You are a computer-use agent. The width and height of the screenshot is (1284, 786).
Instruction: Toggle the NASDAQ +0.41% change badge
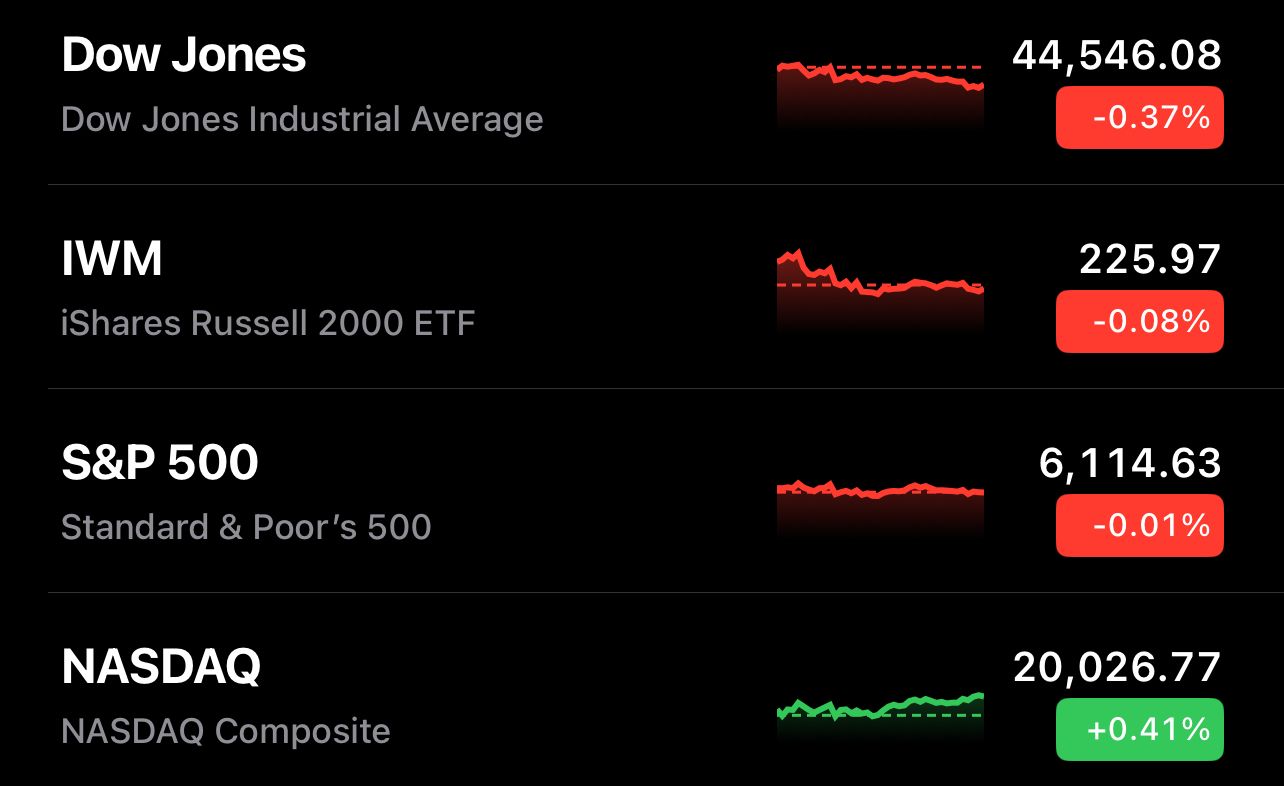click(x=1139, y=729)
